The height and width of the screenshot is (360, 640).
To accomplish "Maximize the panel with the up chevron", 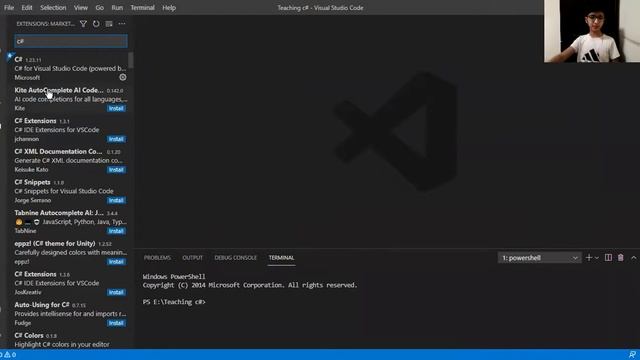I will click(x=633, y=258).
